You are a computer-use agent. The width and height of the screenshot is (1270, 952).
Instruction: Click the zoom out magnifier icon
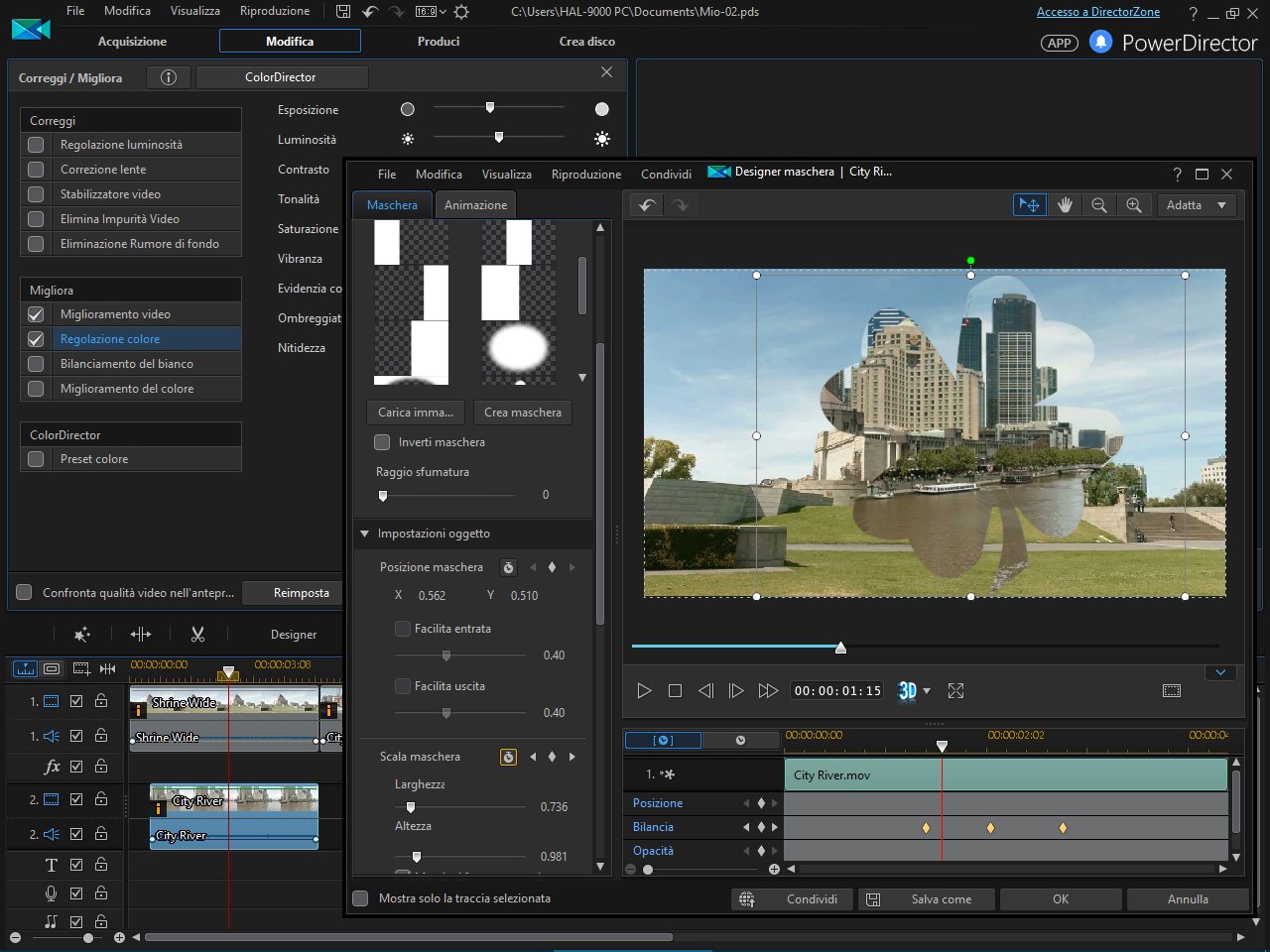(x=1099, y=205)
